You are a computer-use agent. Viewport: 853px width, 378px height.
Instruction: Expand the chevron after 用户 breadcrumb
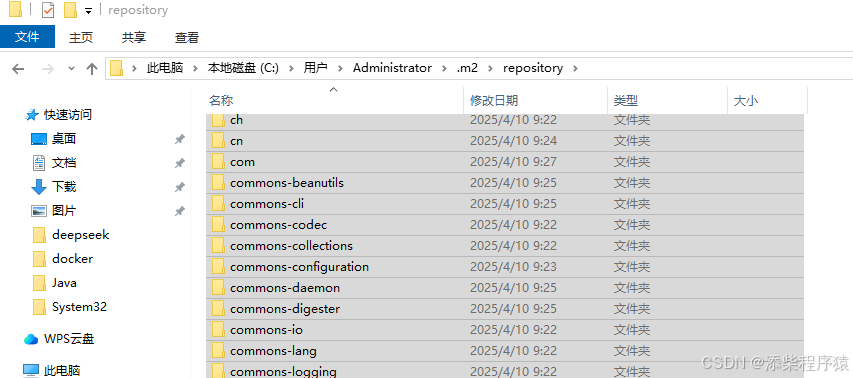(x=341, y=69)
